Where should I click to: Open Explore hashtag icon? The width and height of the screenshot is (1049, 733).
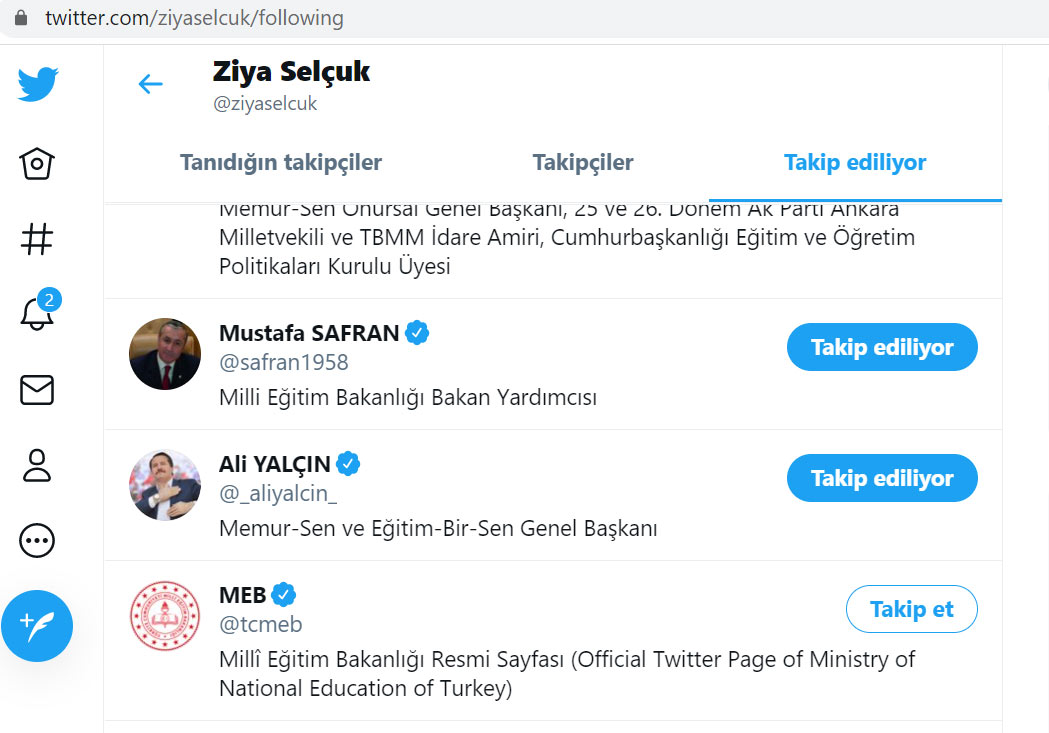(37, 239)
